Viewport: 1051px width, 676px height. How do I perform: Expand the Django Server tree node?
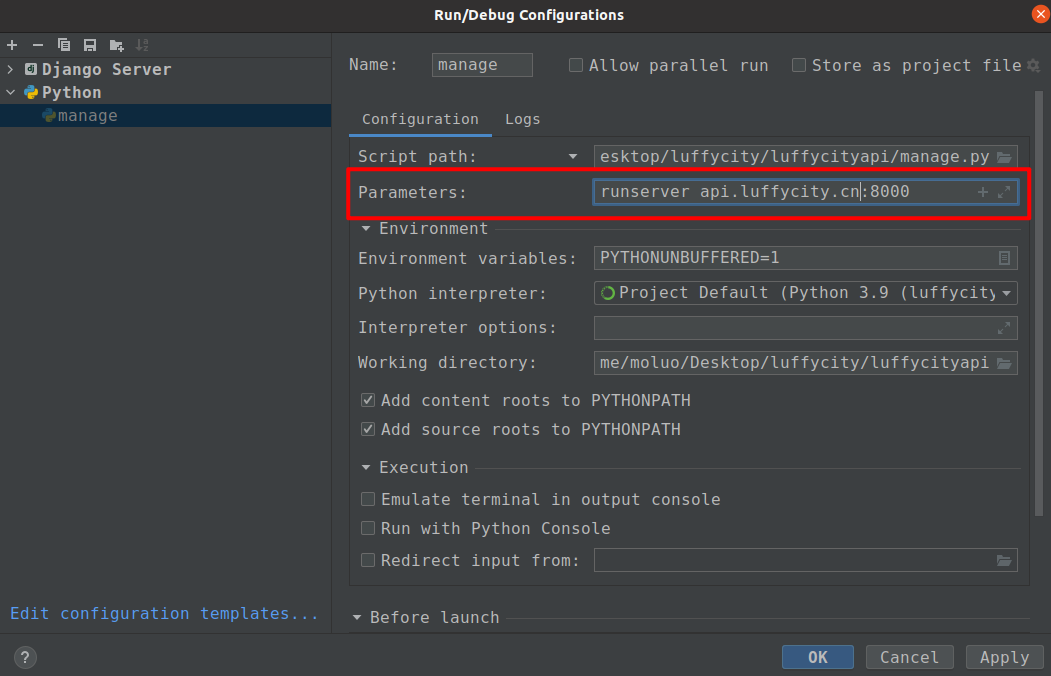point(11,69)
